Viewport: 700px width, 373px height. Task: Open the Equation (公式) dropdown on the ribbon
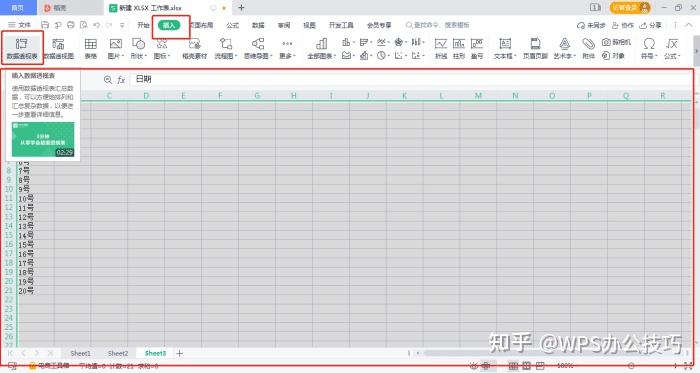click(672, 48)
